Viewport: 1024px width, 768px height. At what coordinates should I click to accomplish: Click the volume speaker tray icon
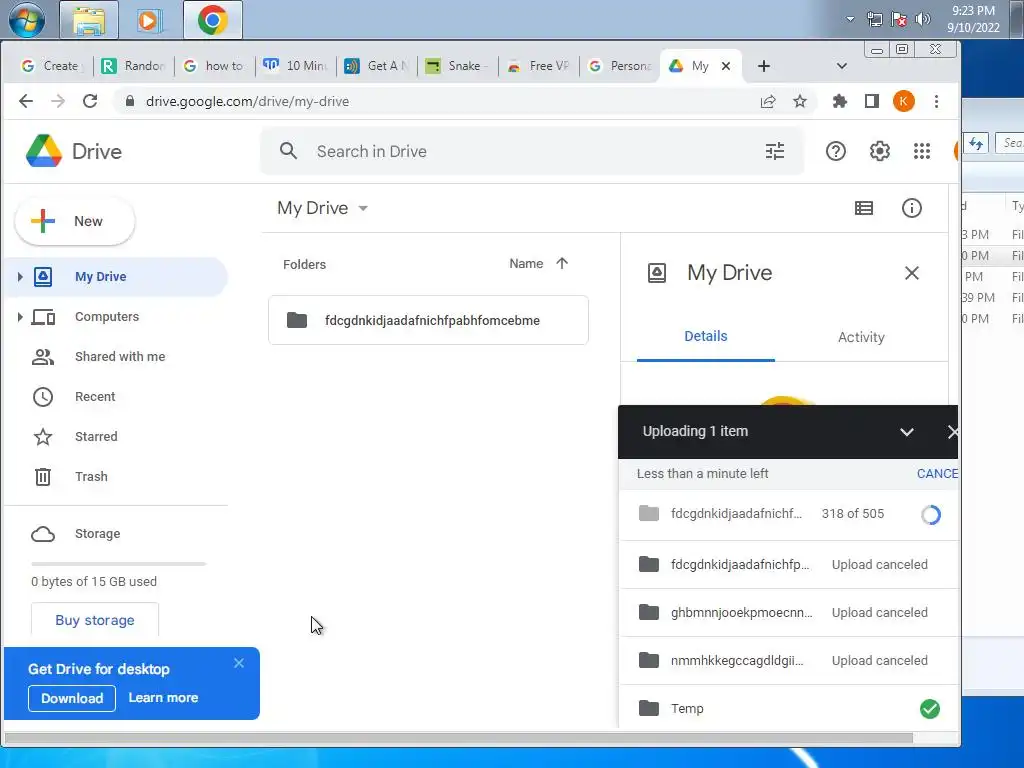(922, 19)
